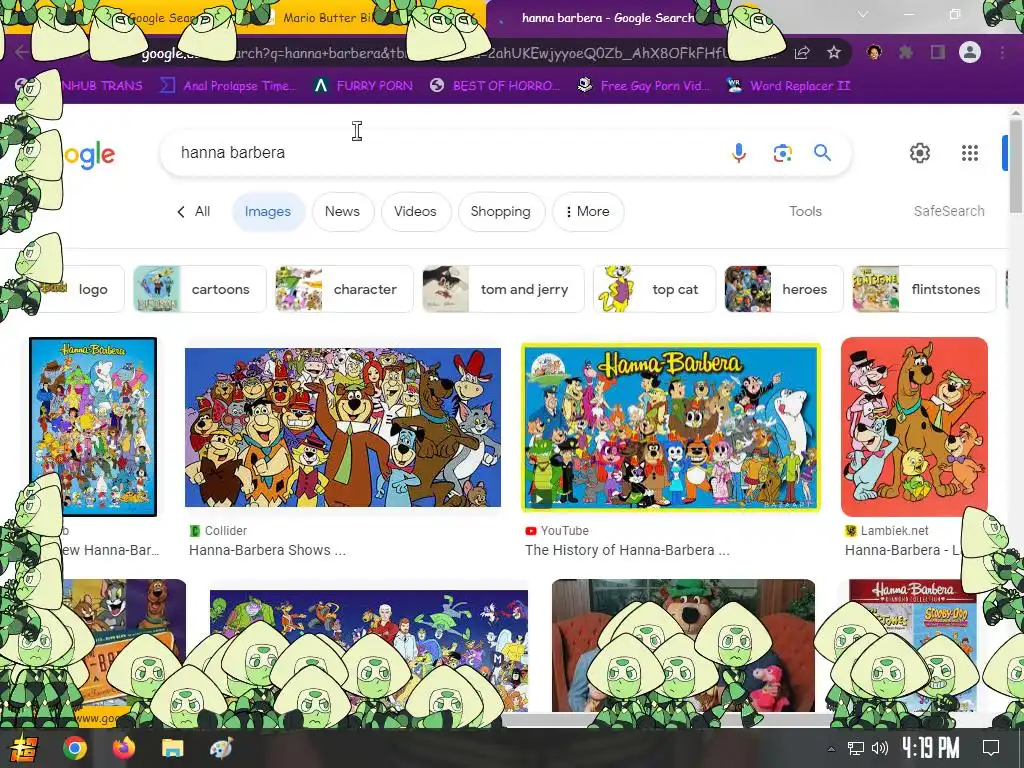Open the tall Hanna-Barbera poster image

(93, 427)
